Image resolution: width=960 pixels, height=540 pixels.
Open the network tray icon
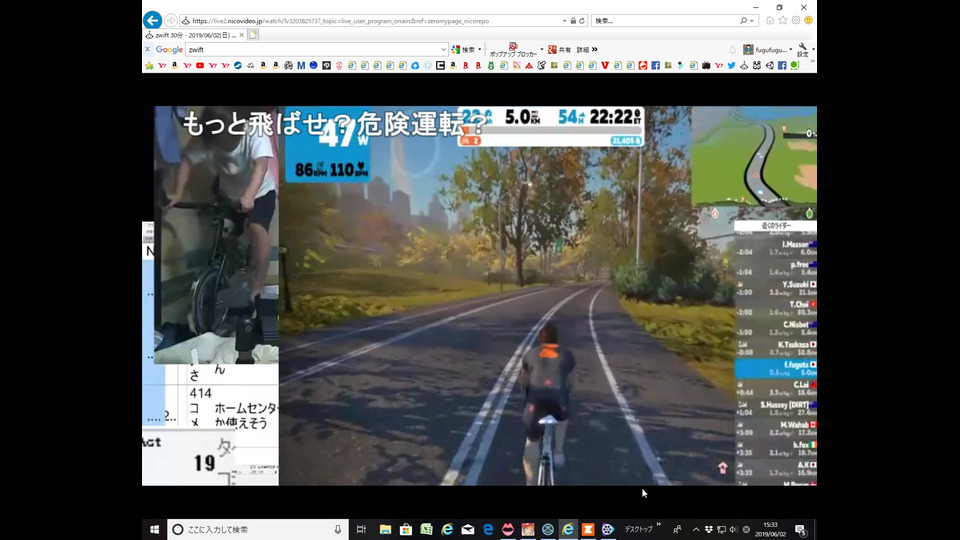721,530
